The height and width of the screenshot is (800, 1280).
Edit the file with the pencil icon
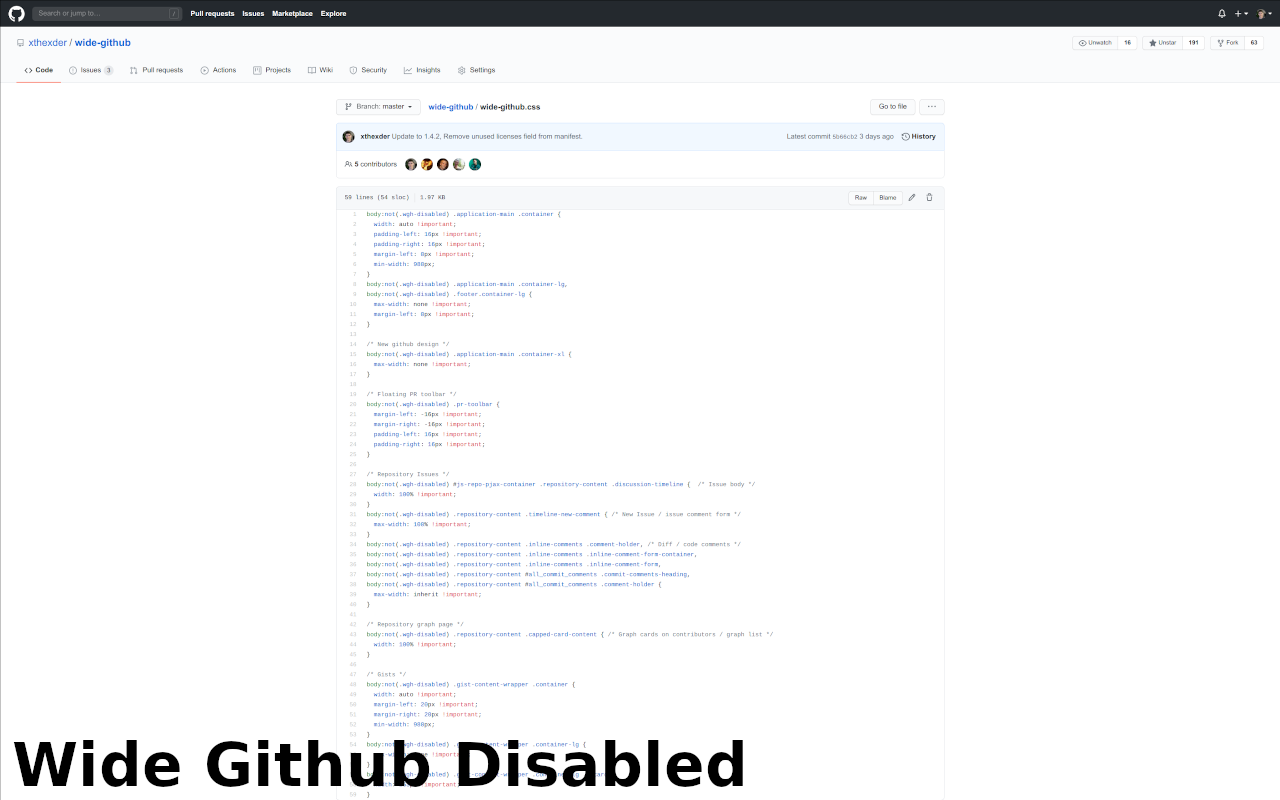click(x=911, y=197)
